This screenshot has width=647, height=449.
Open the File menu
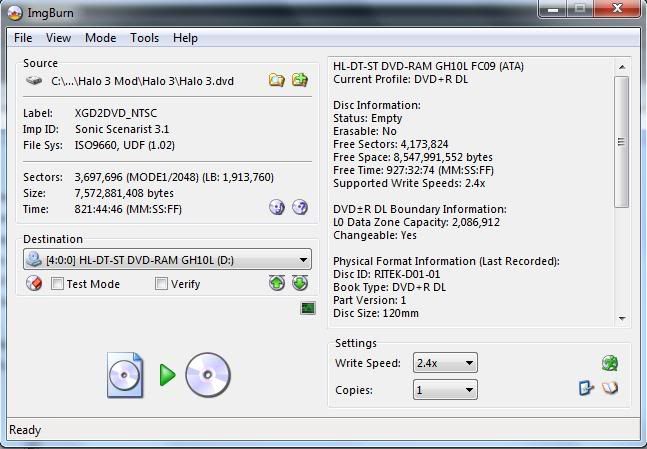(x=23, y=38)
